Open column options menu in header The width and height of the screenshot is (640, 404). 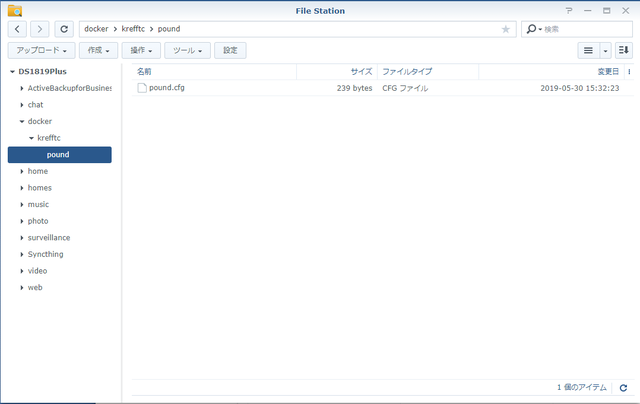pyautogui.click(x=629, y=72)
